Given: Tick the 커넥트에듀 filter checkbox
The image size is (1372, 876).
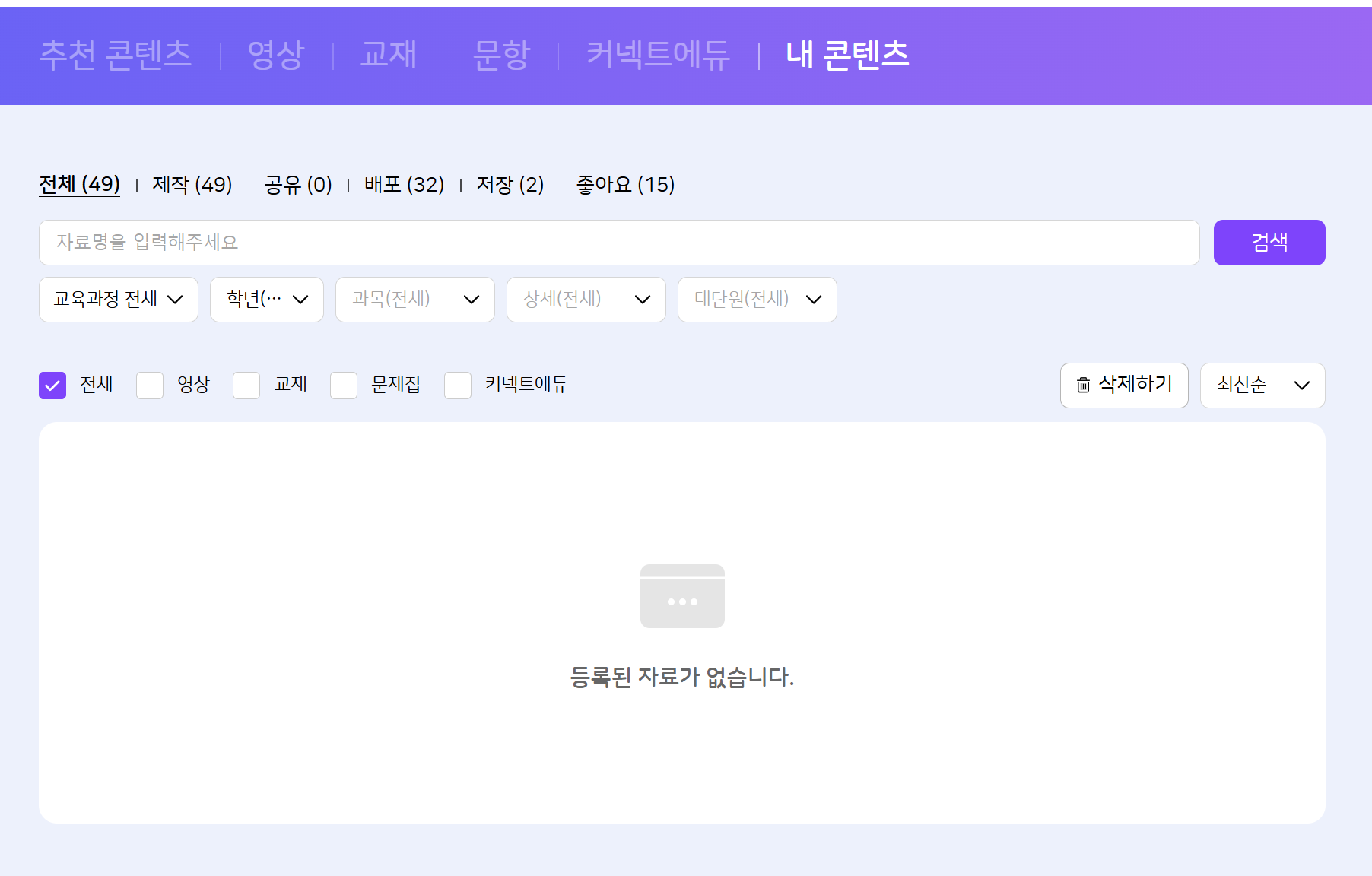Looking at the screenshot, I should 458,386.
